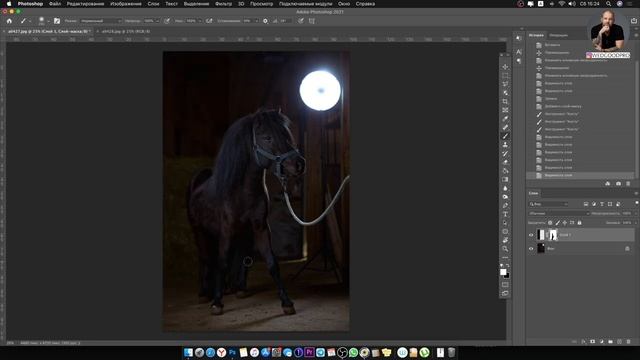Open Spotlight search in menu bar
This screenshot has width=640, height=360.
point(608,4)
